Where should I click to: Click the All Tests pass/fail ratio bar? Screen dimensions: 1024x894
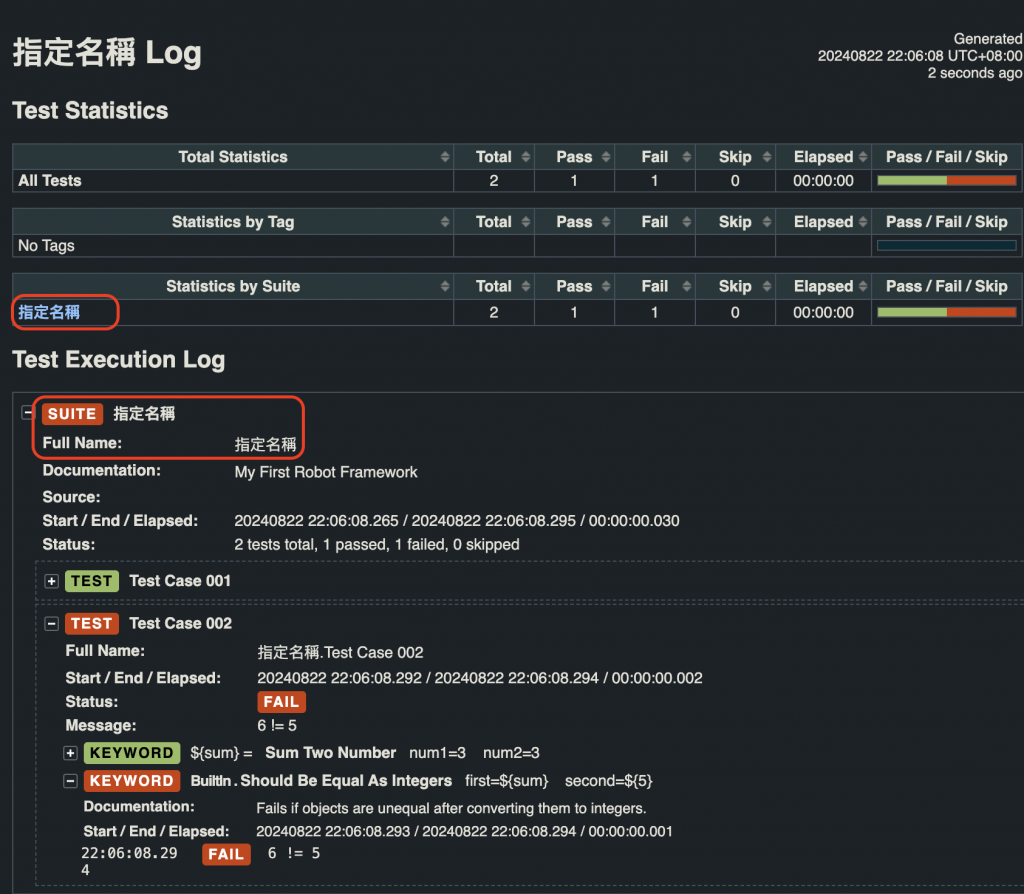[x=946, y=181]
